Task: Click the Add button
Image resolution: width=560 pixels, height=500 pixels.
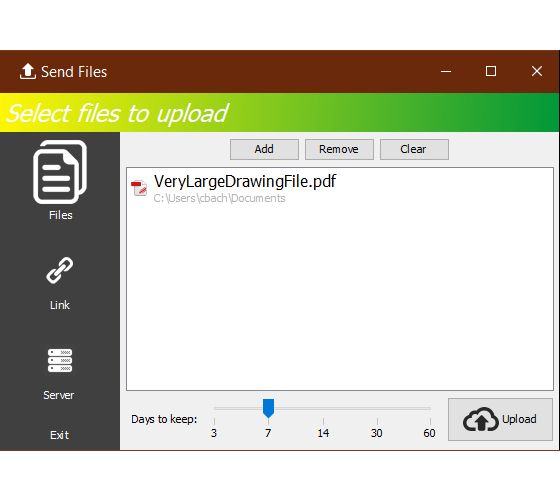Action: (264, 149)
